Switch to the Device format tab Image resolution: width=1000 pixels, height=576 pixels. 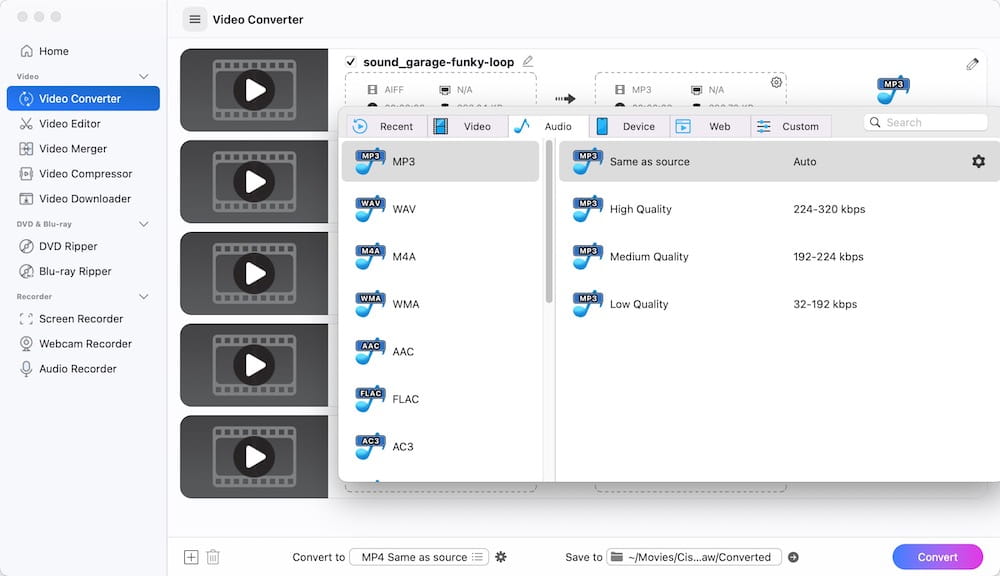point(629,126)
